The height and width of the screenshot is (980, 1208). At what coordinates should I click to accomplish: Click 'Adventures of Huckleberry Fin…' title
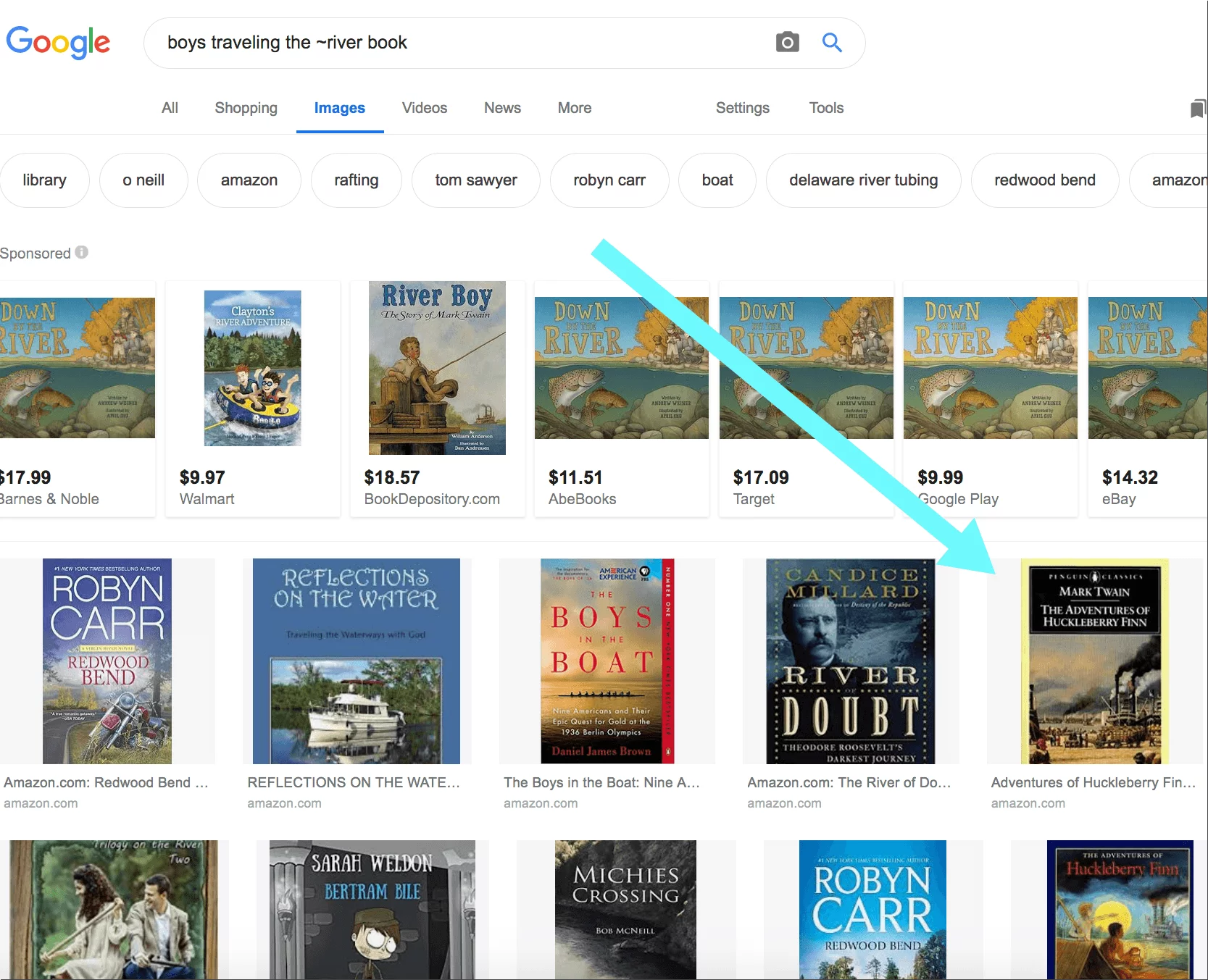point(1094,782)
